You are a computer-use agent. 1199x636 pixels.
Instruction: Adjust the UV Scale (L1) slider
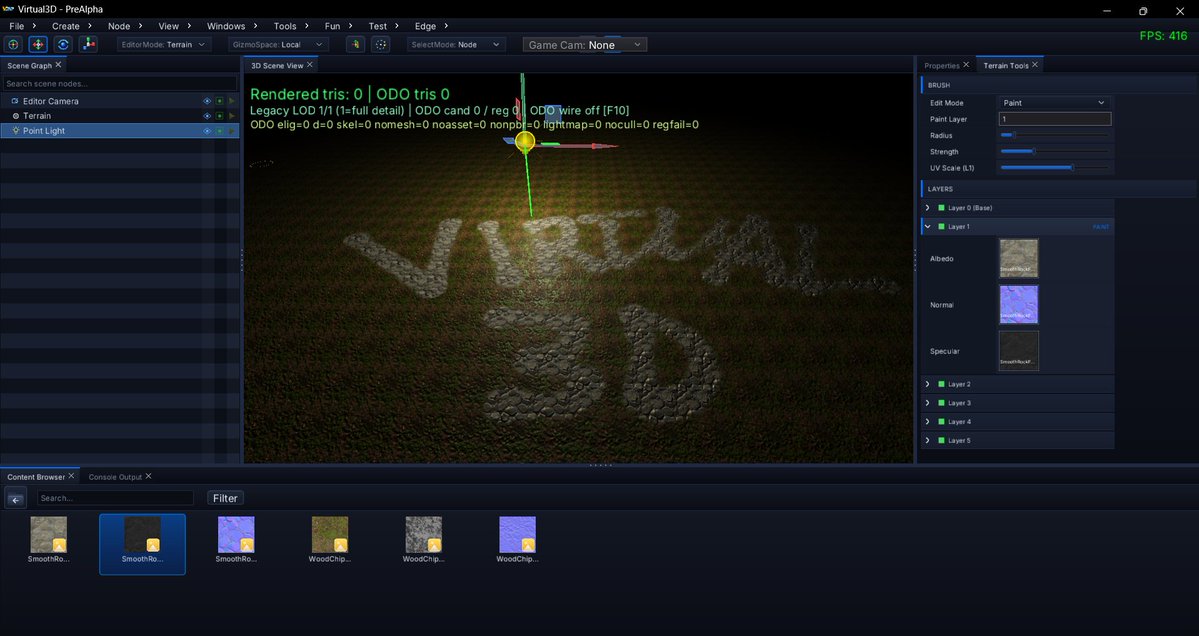(1054, 167)
